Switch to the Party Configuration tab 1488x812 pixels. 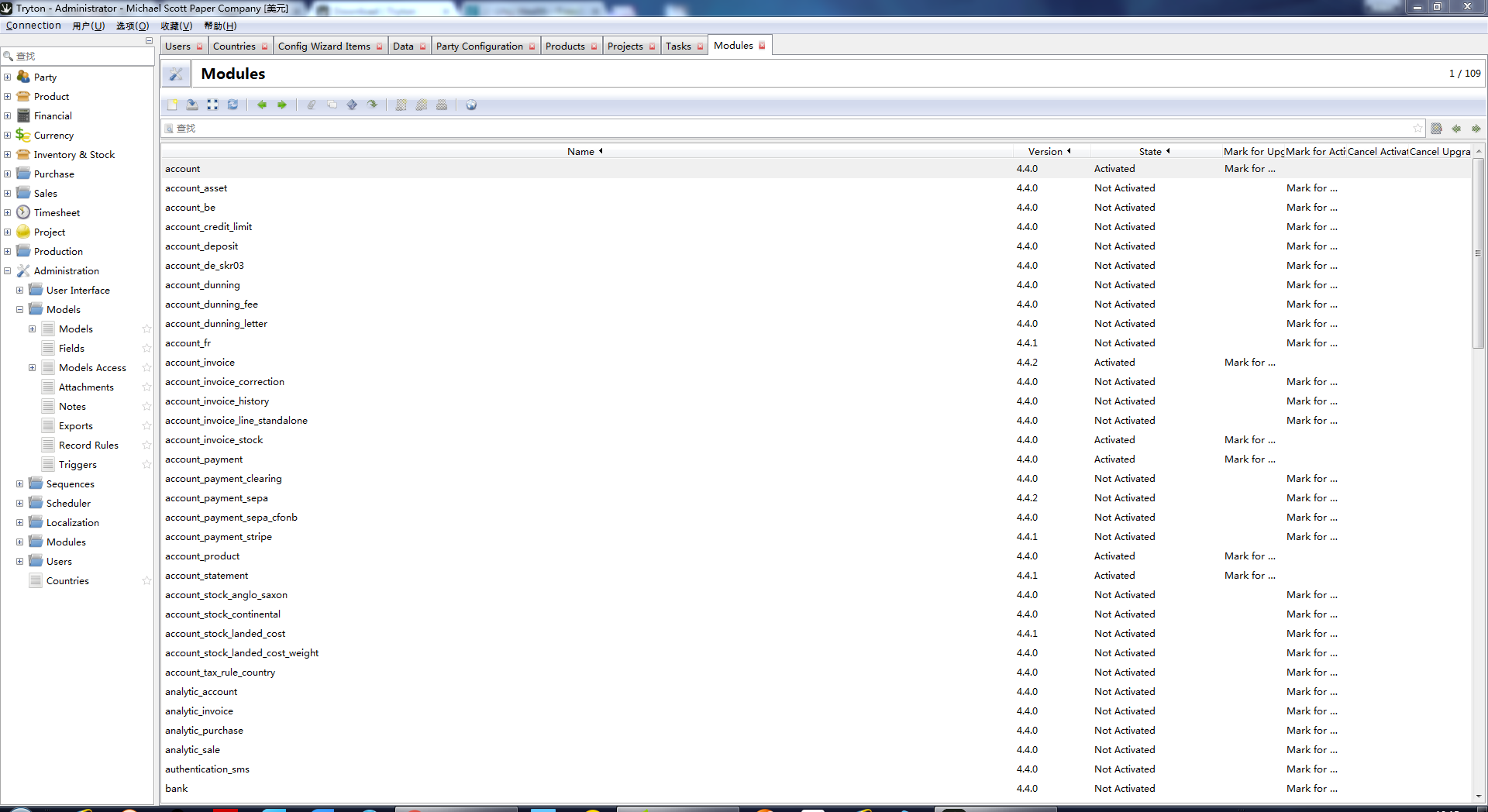pyautogui.click(x=479, y=46)
